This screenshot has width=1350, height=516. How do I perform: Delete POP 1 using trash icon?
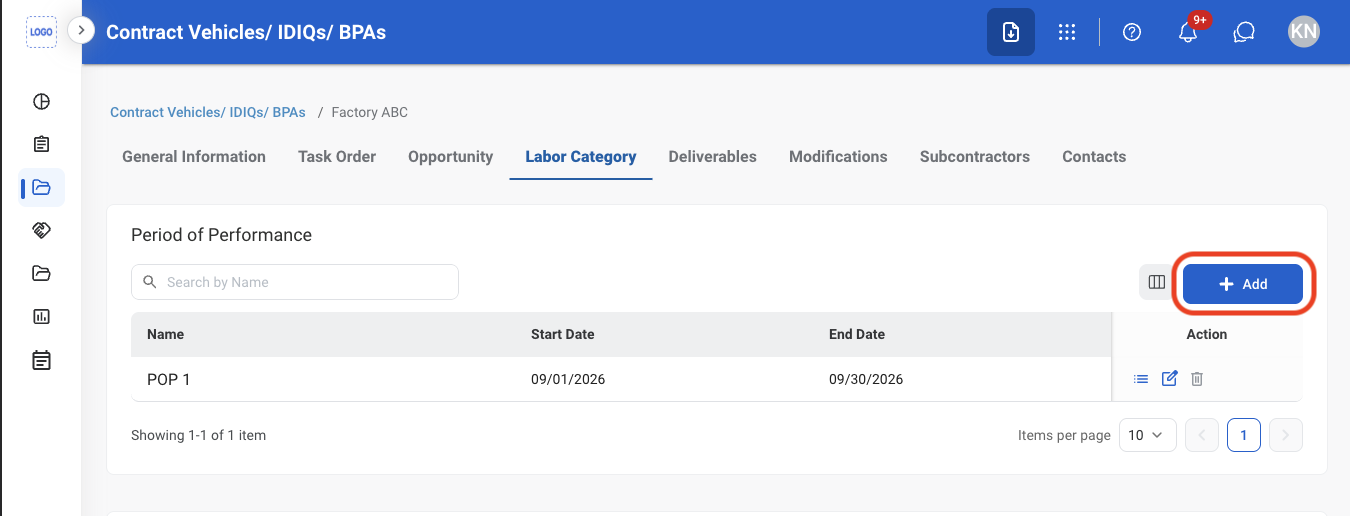pyautogui.click(x=1197, y=379)
